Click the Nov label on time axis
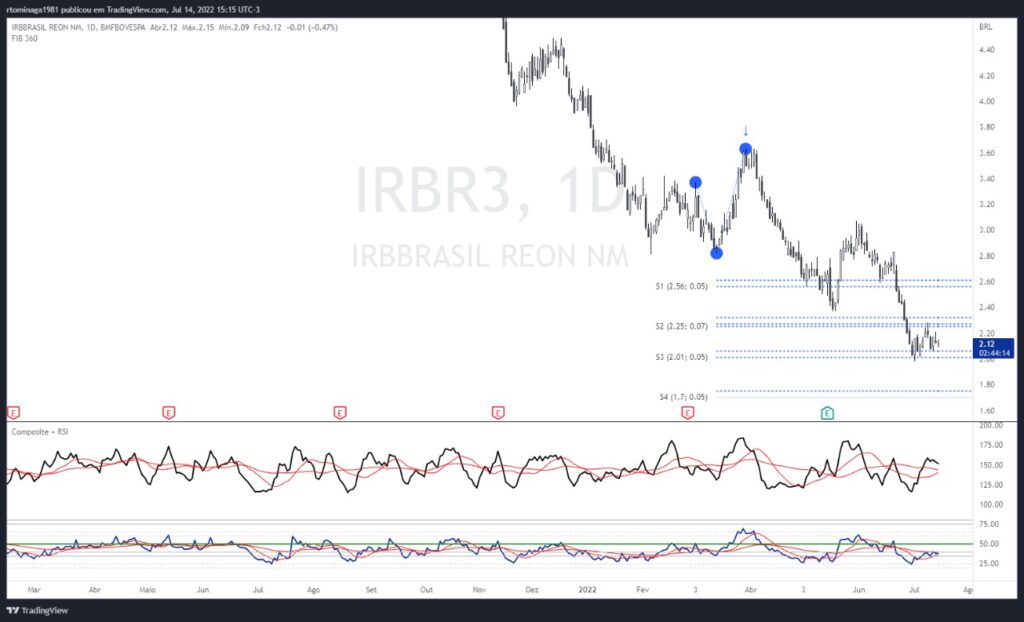Image resolution: width=1024 pixels, height=622 pixels. tap(479, 590)
